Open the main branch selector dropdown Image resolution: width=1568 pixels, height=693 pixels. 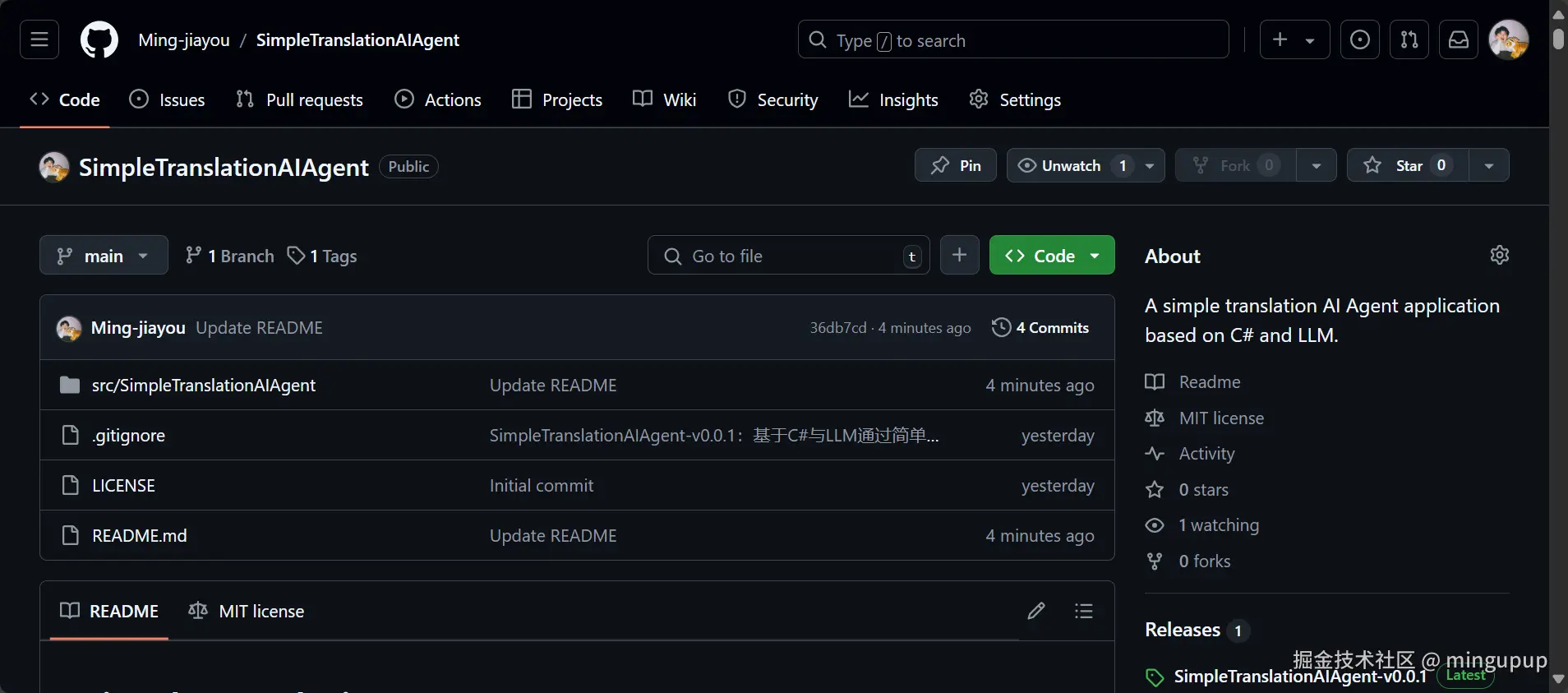coord(104,255)
